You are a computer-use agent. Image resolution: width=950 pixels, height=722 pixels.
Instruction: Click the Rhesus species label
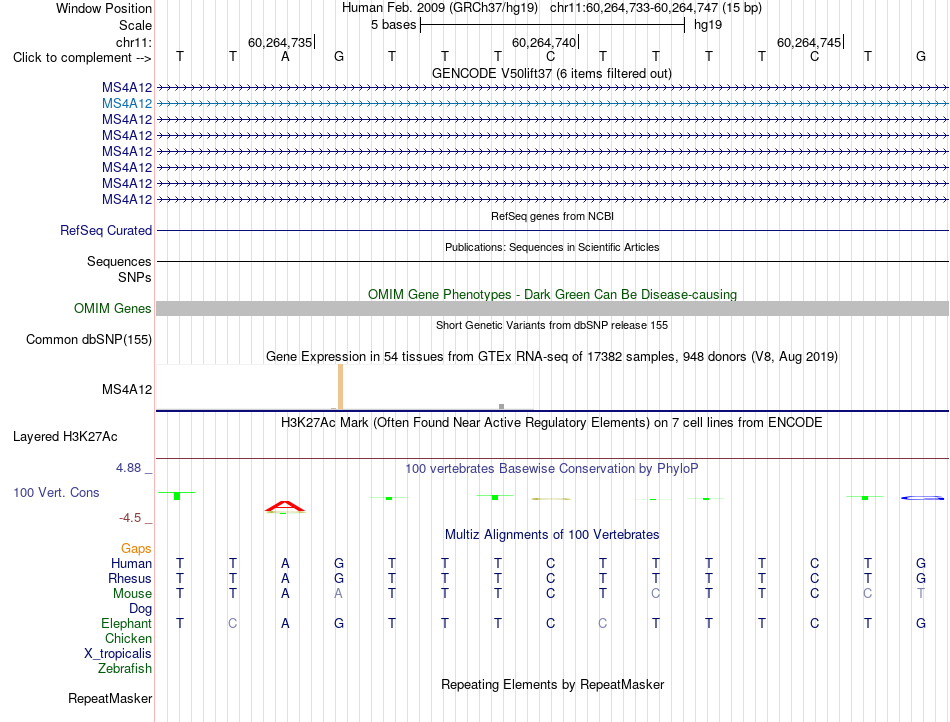130,578
